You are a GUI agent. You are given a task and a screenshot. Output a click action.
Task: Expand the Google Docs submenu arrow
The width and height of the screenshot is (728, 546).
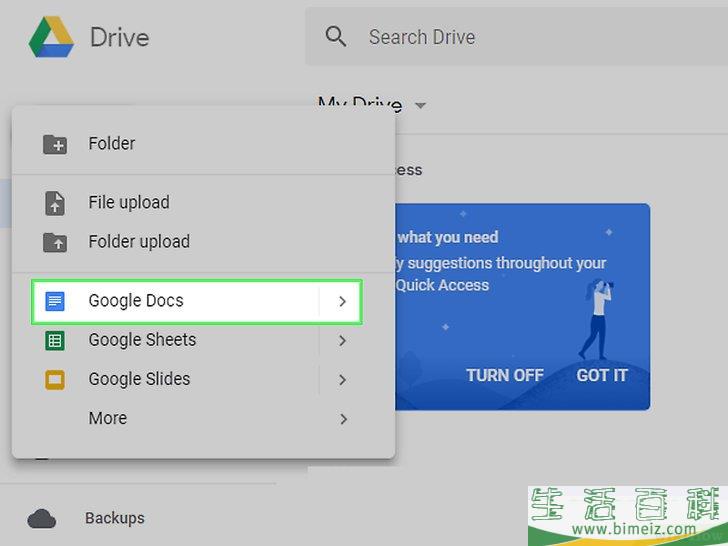[x=343, y=301]
